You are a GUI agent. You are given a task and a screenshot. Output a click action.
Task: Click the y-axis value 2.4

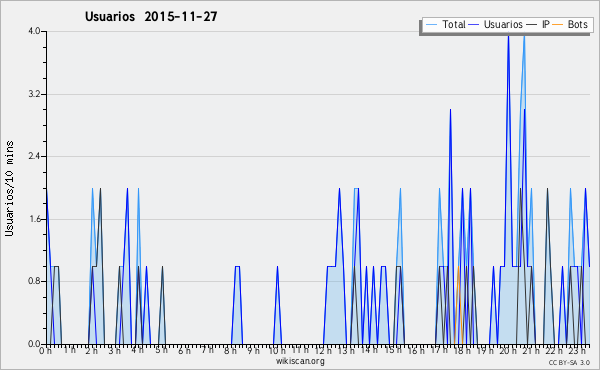[x=34, y=156]
